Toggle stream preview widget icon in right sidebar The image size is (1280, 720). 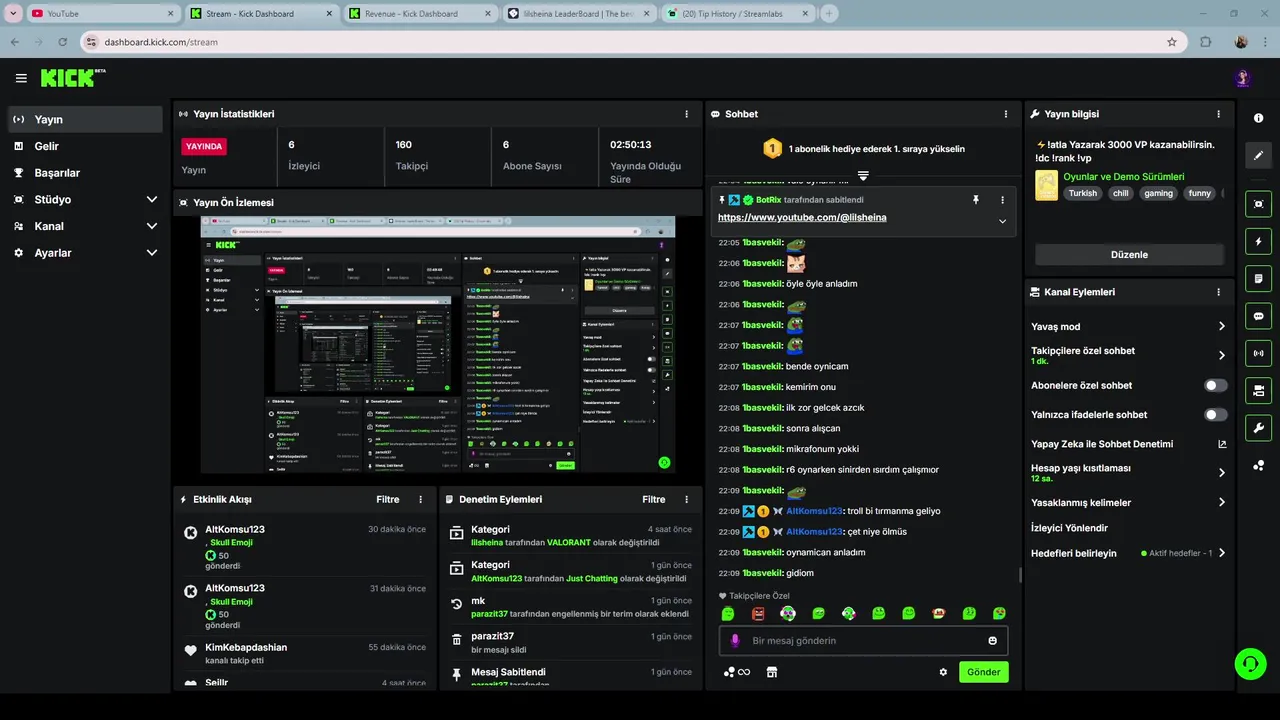coord(1258,203)
